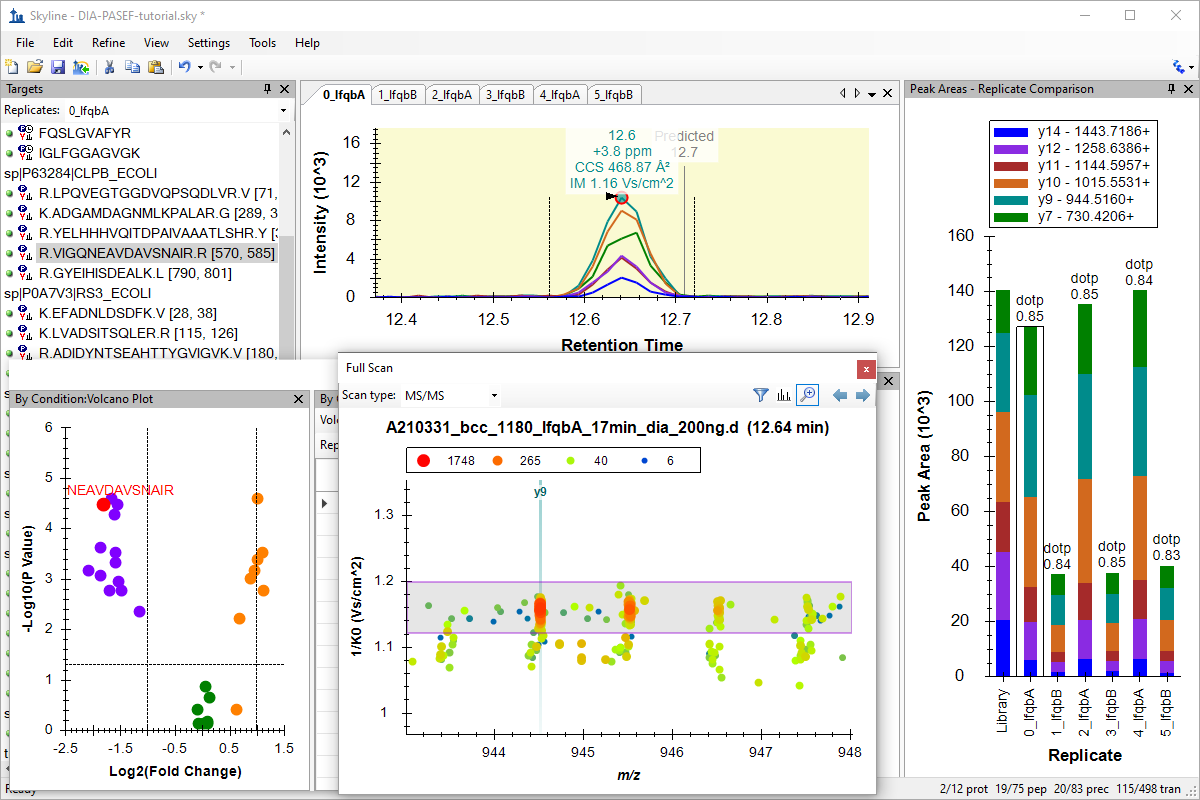Pin the Peak Areas panel

[1172, 89]
